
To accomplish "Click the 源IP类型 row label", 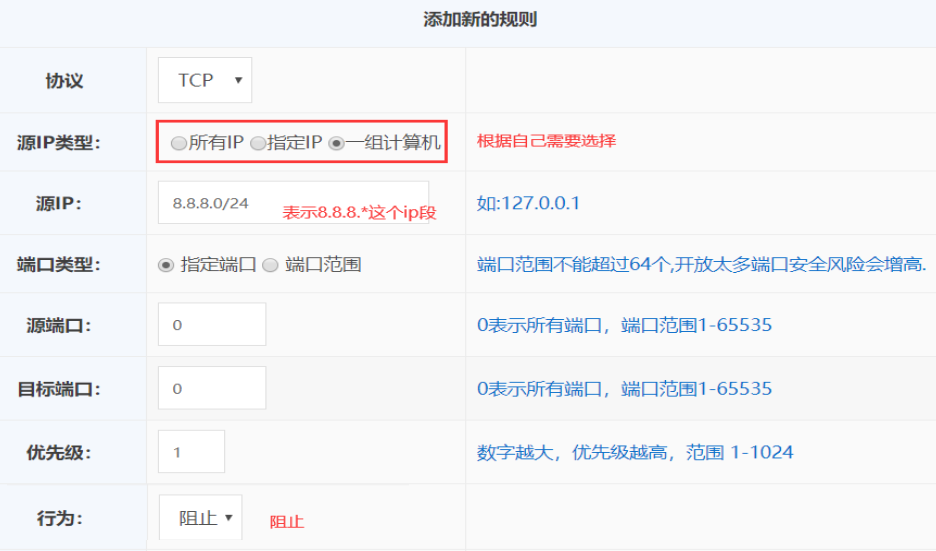I will [x=65, y=143].
